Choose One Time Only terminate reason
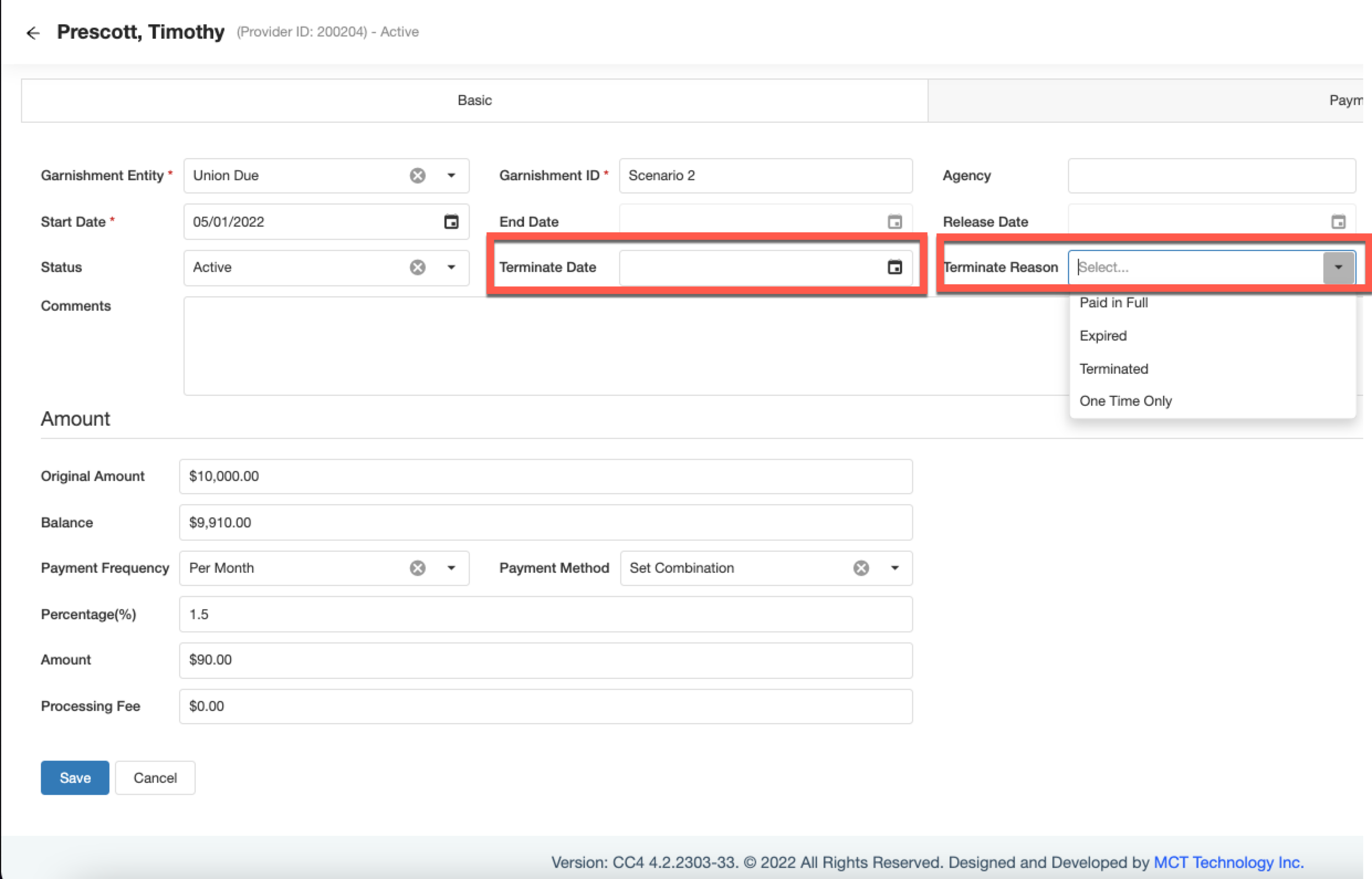Viewport: 1372px width, 879px height. click(x=1212, y=401)
